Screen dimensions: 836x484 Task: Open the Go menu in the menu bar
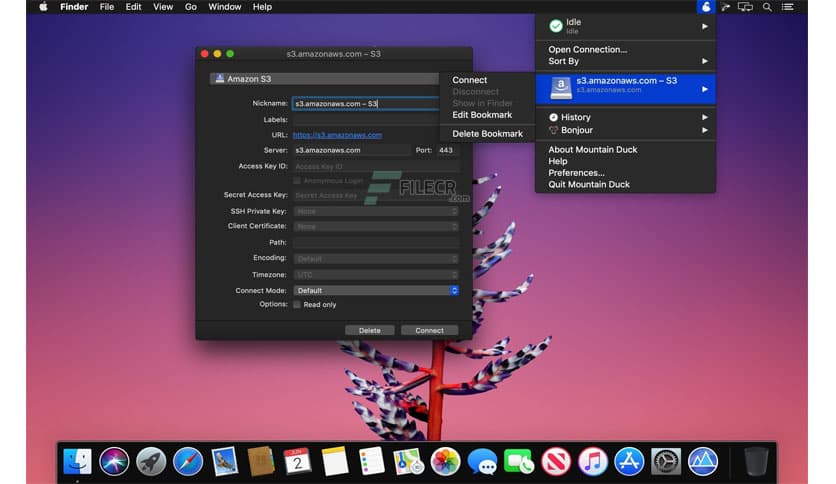point(190,7)
